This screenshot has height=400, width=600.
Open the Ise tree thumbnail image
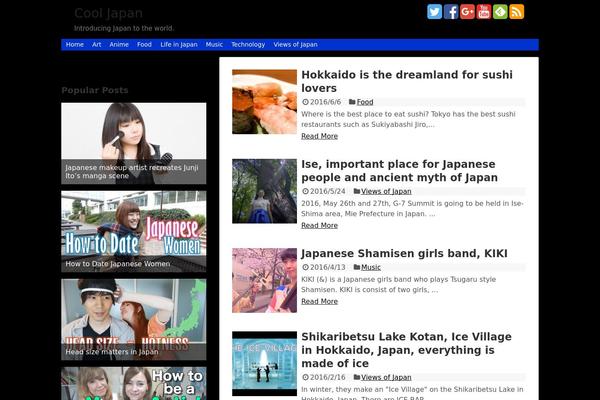coord(264,191)
